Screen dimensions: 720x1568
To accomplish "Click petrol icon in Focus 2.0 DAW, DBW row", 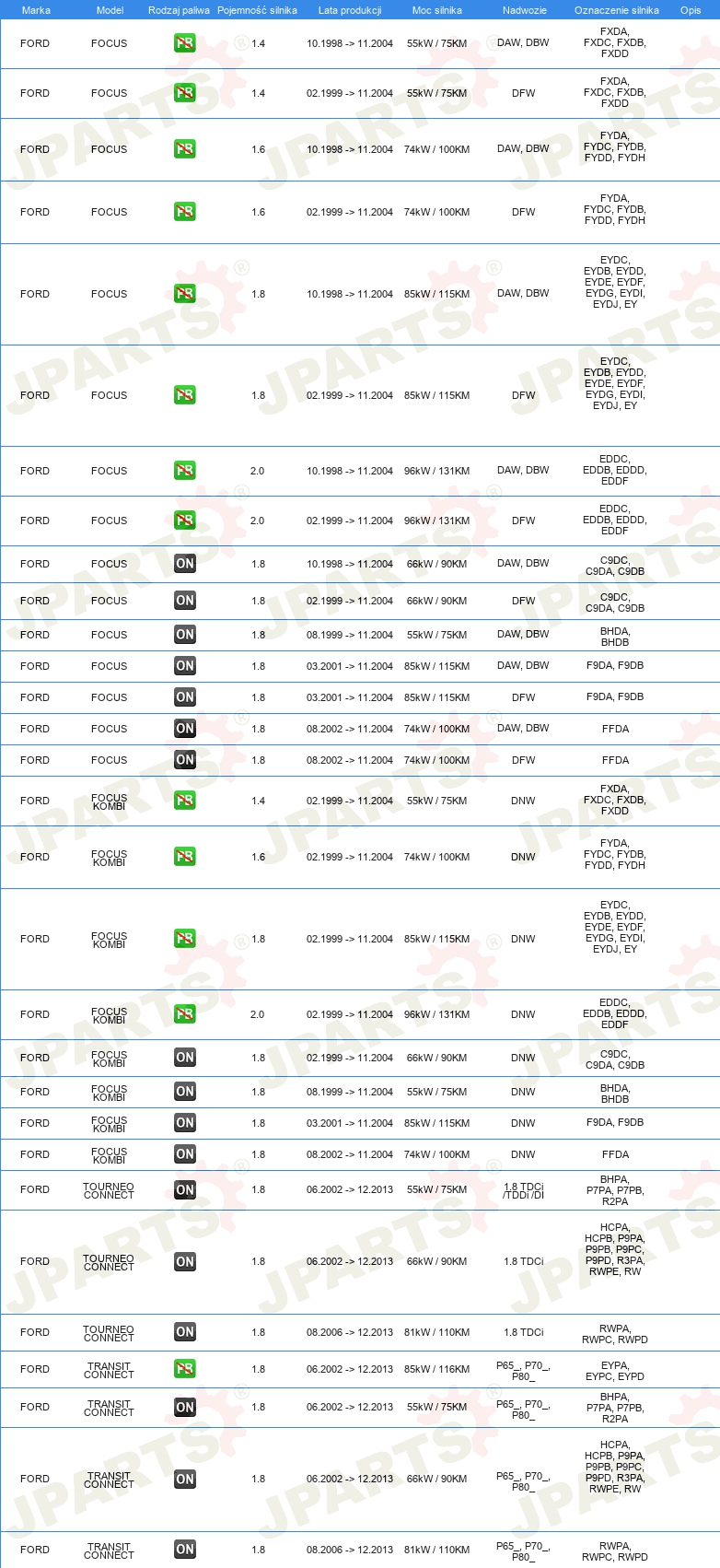I will click(x=184, y=471).
